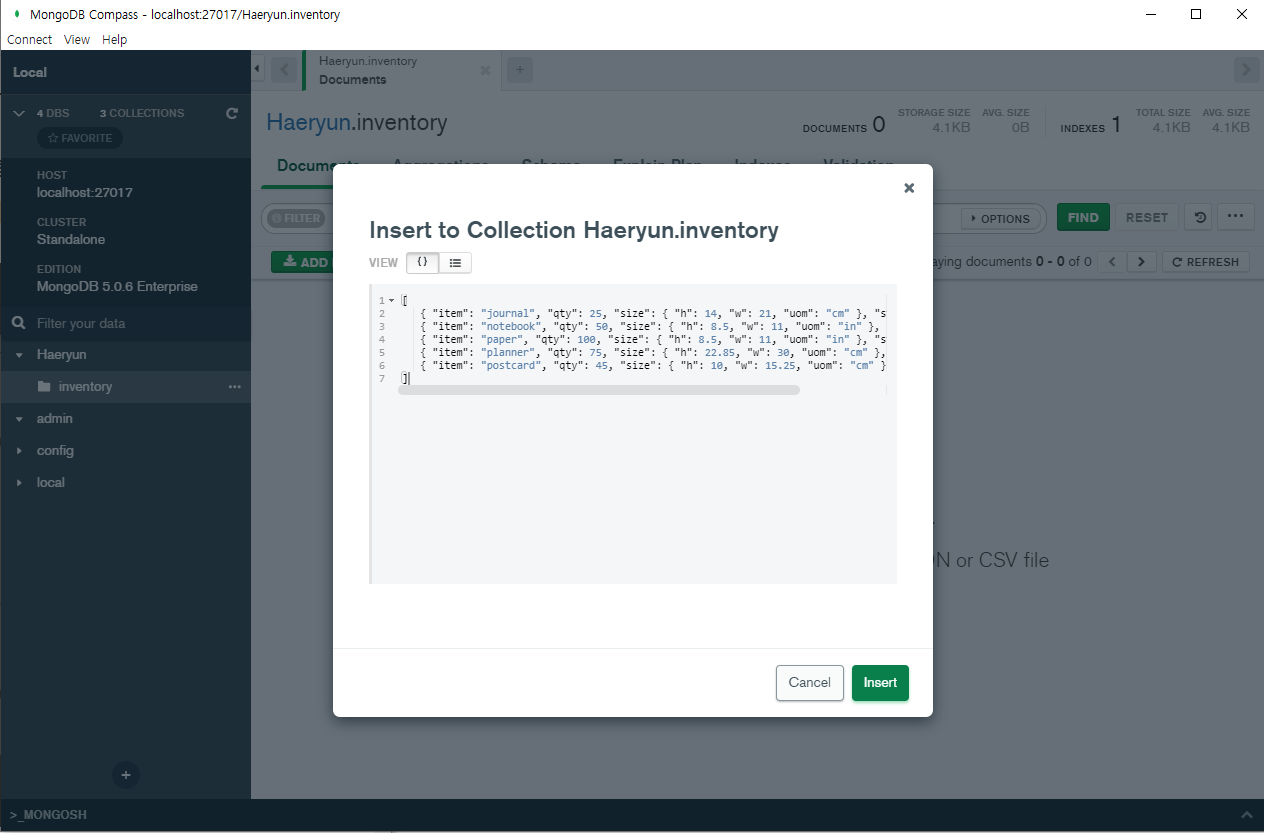
Task: Open inventory collection options ellipsis
Action: [x=234, y=386]
